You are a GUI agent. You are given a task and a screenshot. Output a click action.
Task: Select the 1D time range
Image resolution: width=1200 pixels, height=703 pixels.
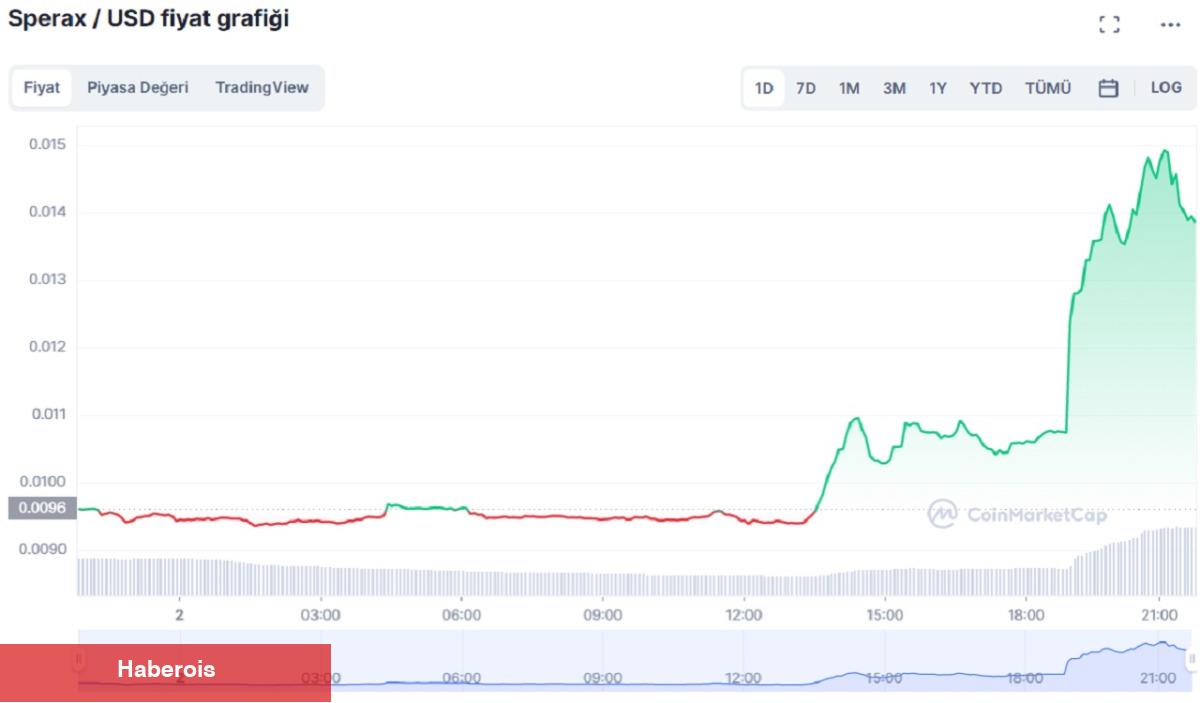764,88
